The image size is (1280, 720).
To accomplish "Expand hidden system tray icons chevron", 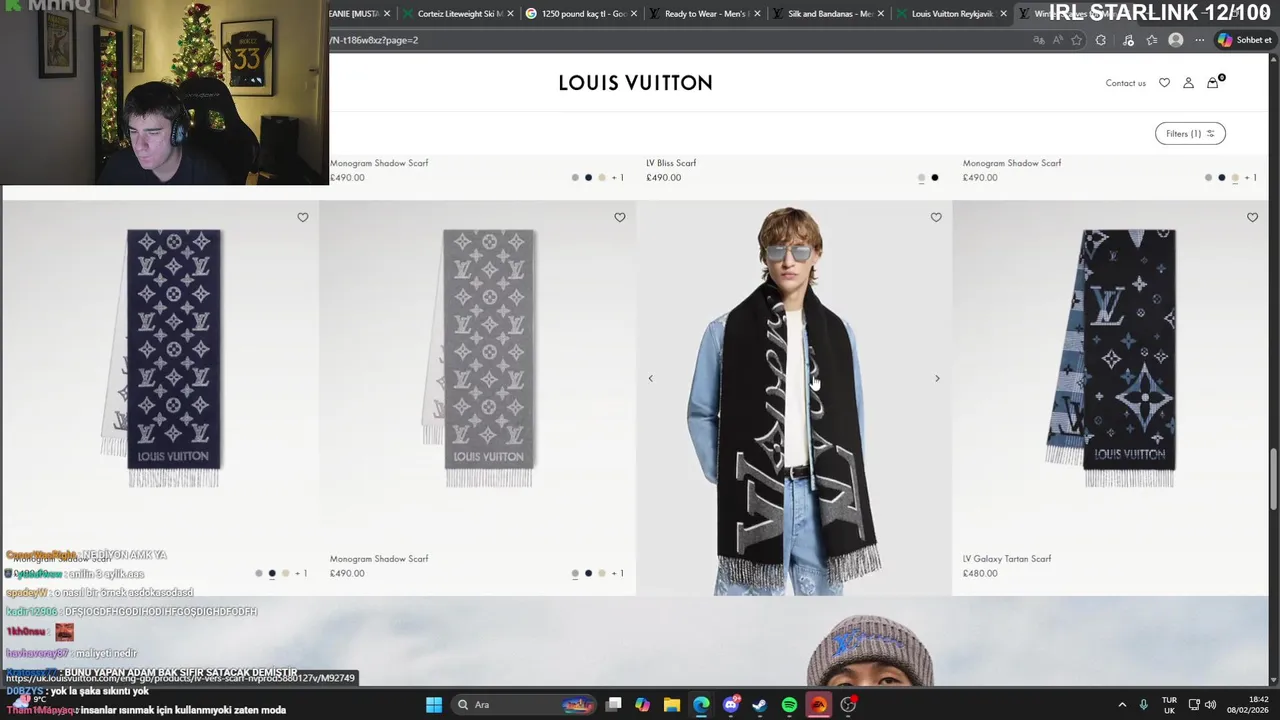I will (x=1122, y=705).
